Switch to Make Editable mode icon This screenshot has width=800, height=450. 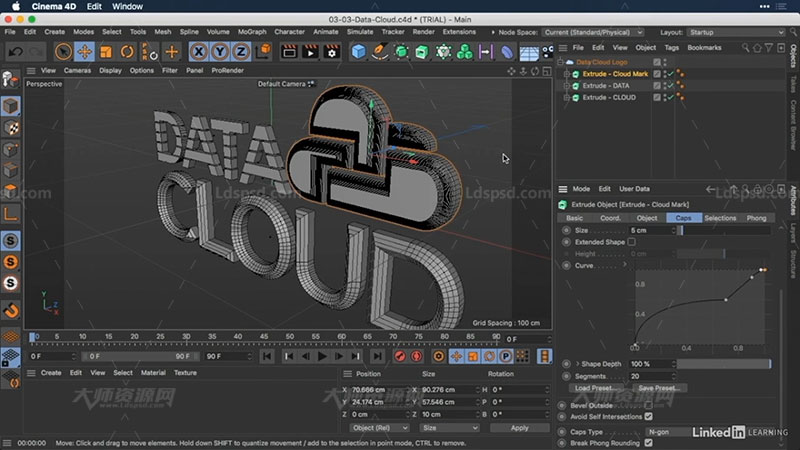pos(10,79)
